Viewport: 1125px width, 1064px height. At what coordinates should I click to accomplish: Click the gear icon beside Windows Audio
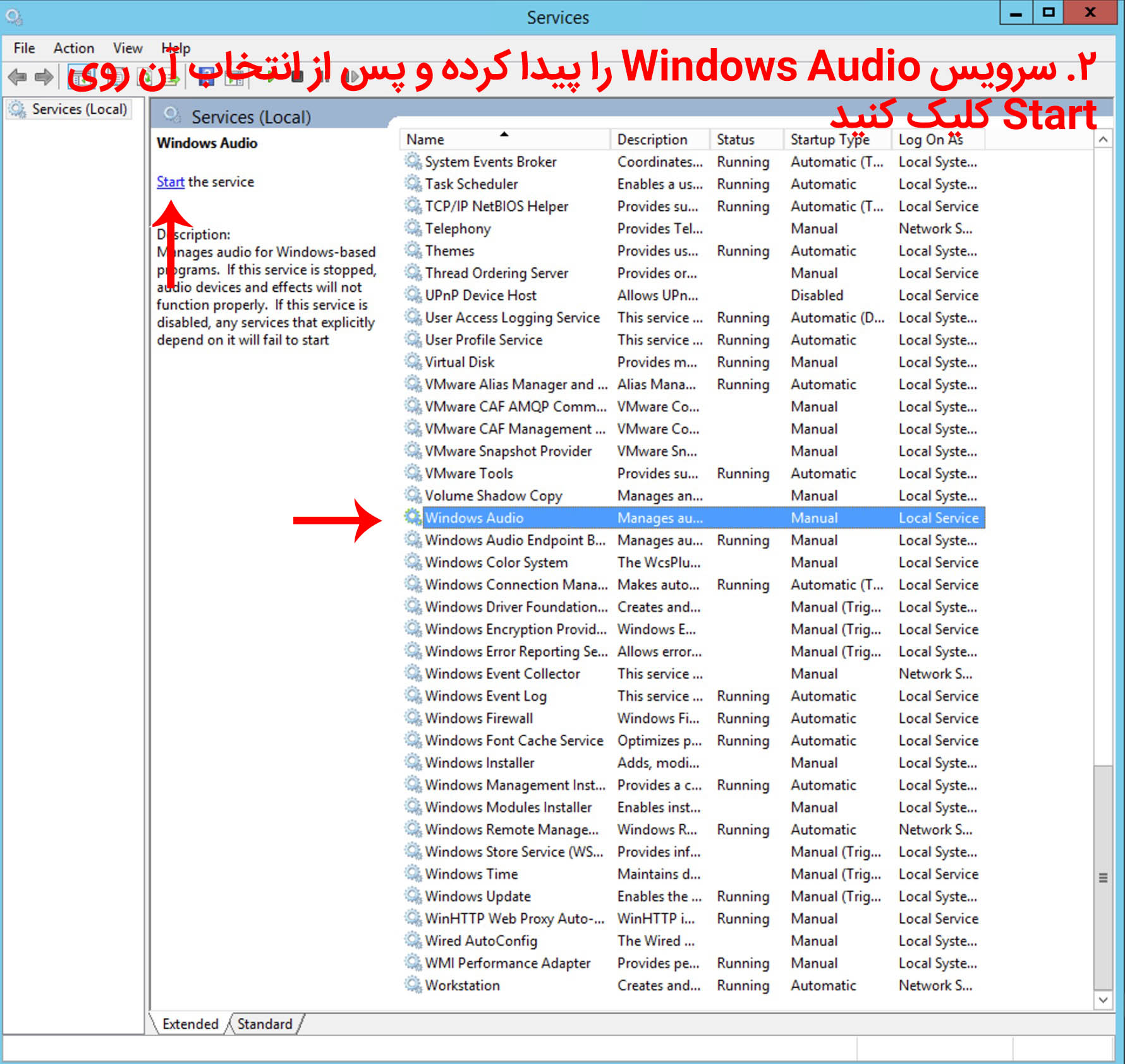click(x=413, y=517)
